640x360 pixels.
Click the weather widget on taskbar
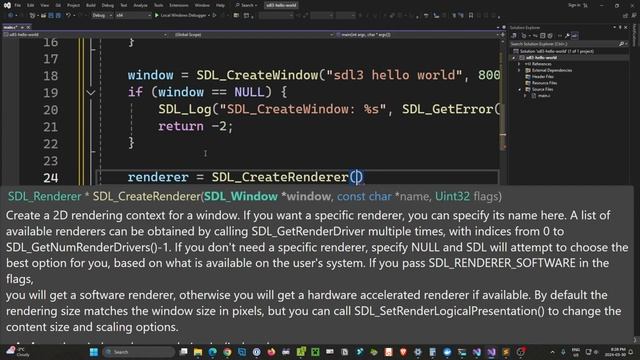(x=18, y=352)
